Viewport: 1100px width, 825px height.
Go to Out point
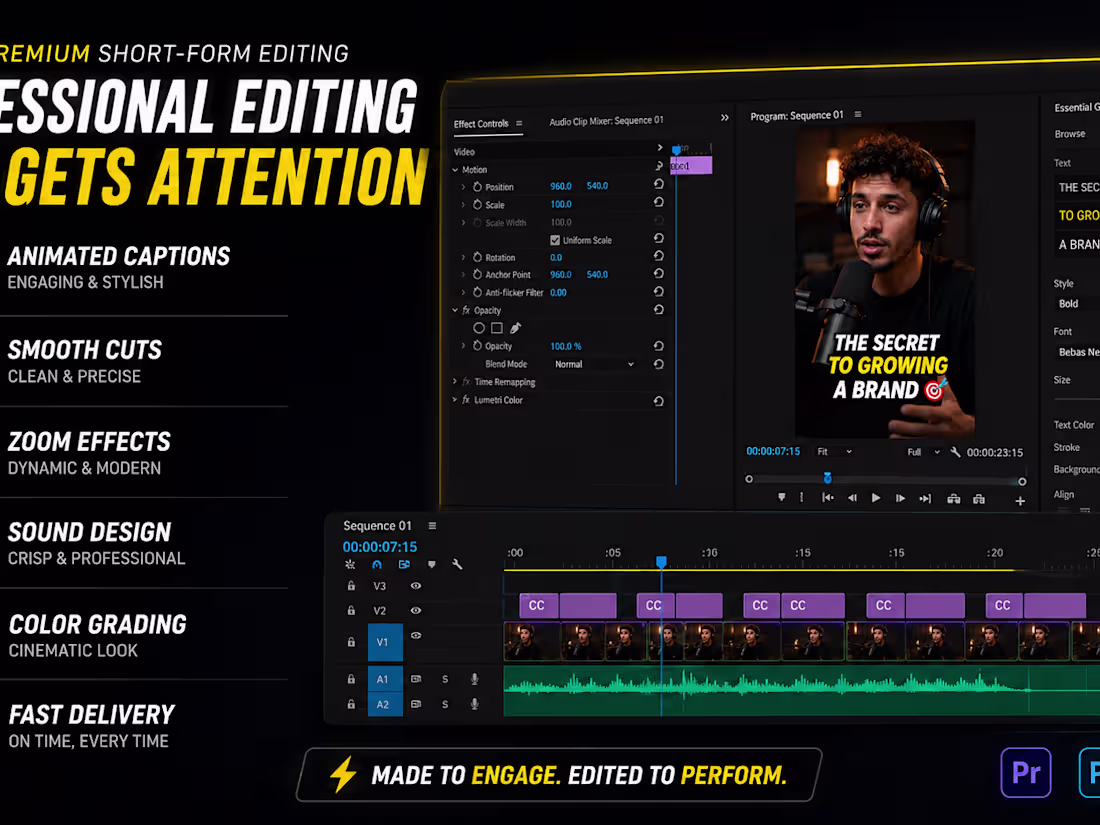click(925, 499)
